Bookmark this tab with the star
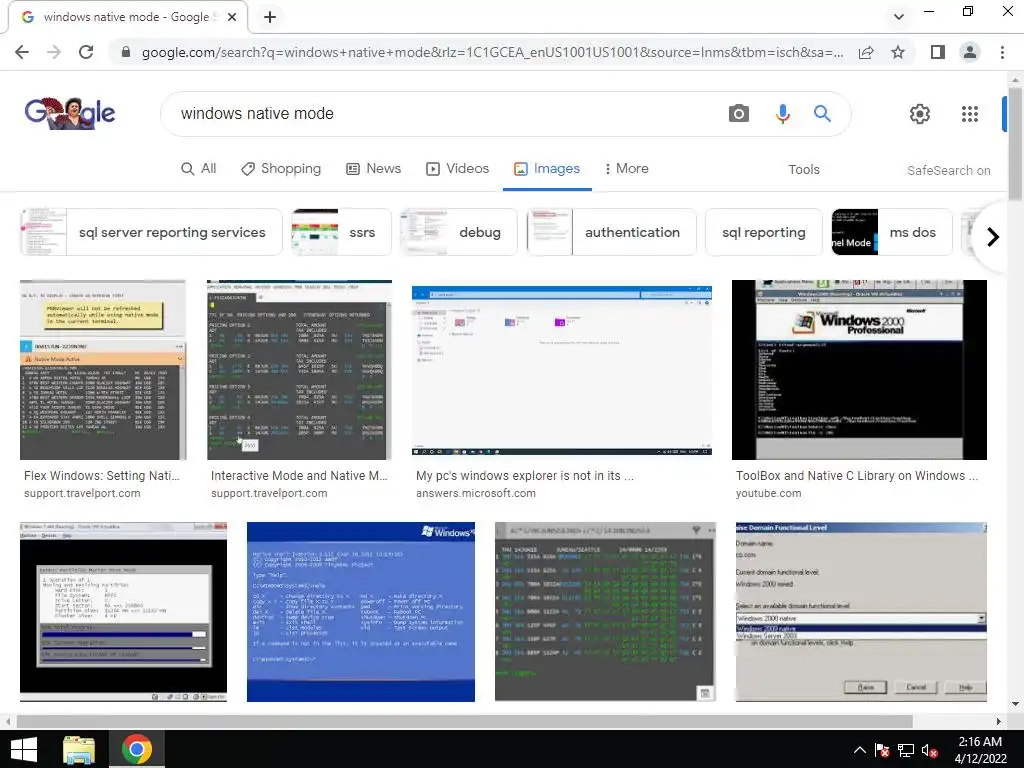Screen dimensions: 1024x768 pos(898,52)
